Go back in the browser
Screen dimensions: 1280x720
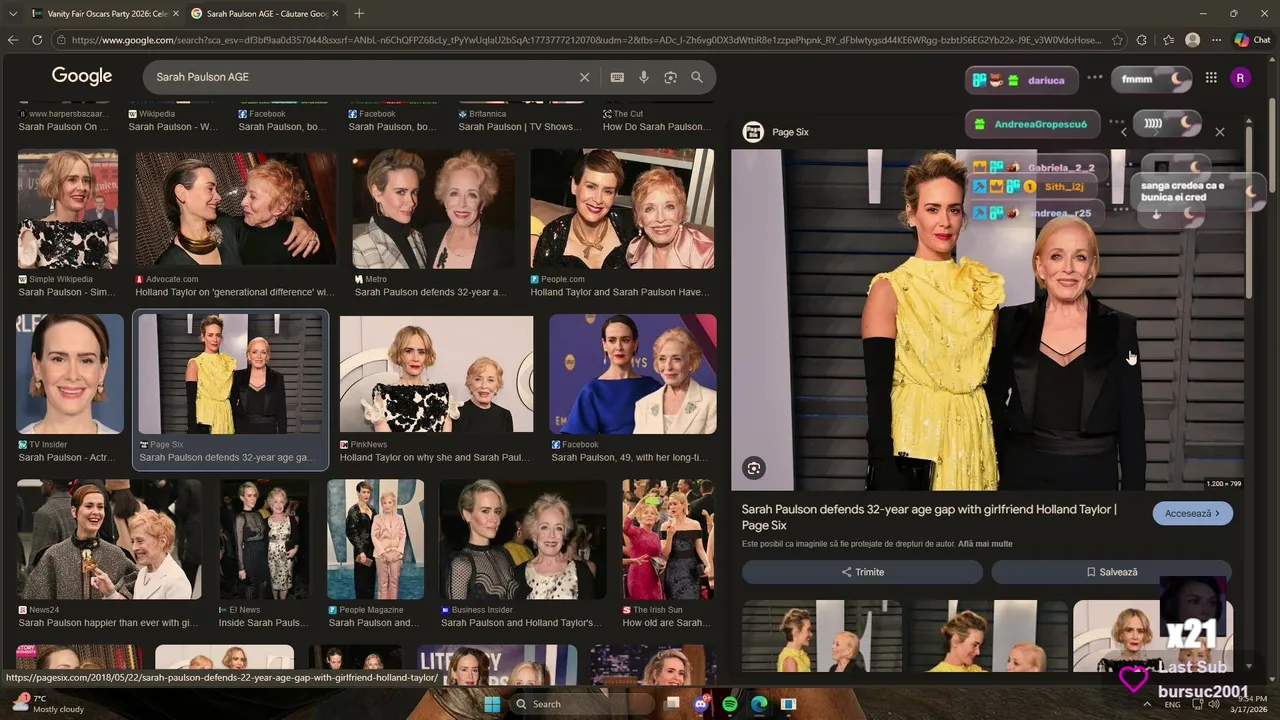coord(13,40)
